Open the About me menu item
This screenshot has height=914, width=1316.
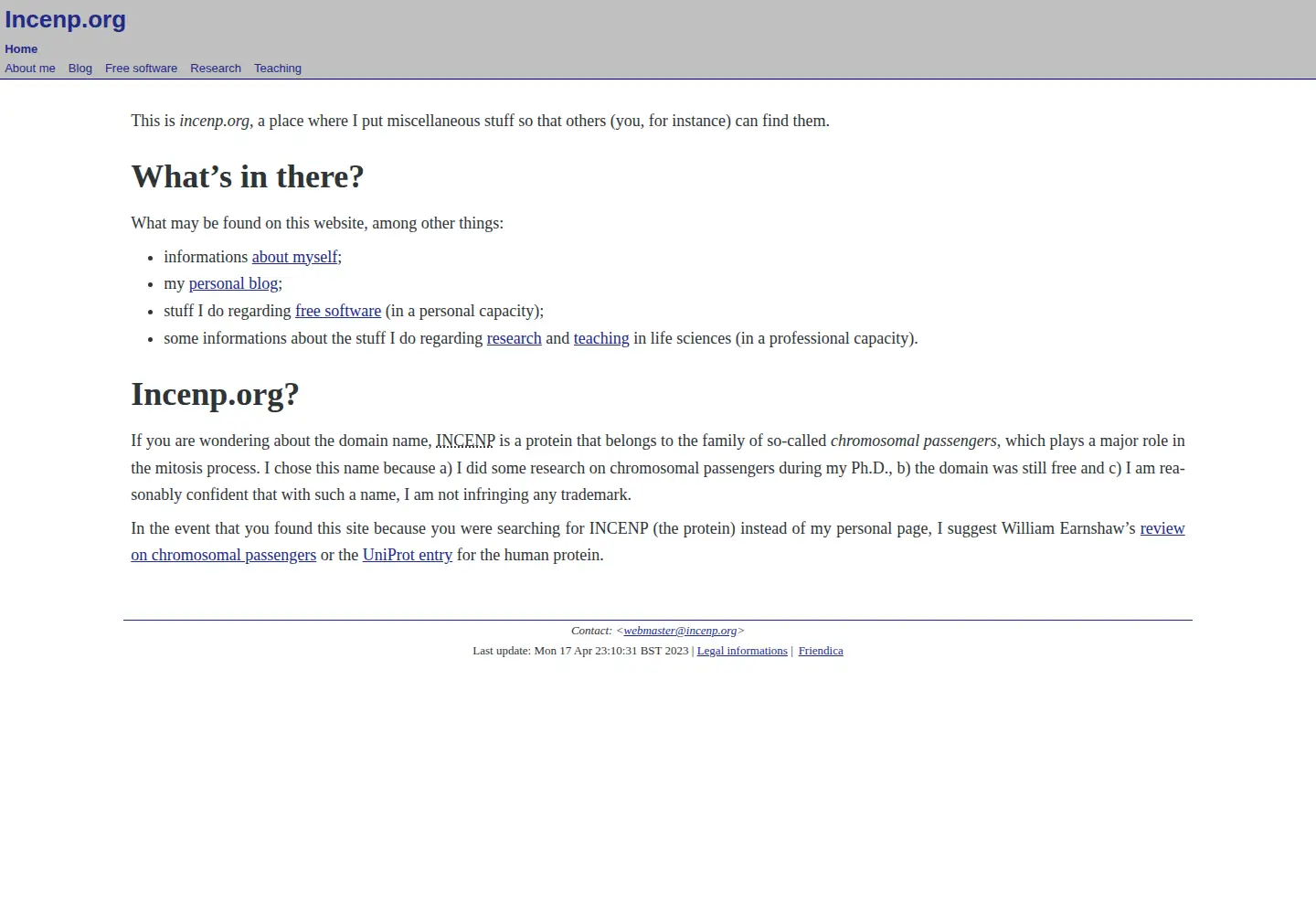pos(30,69)
